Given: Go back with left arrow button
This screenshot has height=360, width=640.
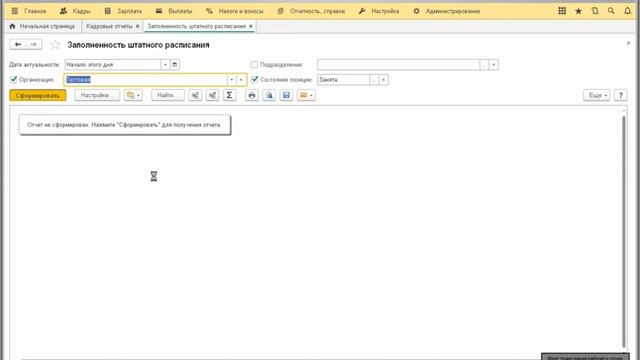Looking at the screenshot, I should 18,44.
